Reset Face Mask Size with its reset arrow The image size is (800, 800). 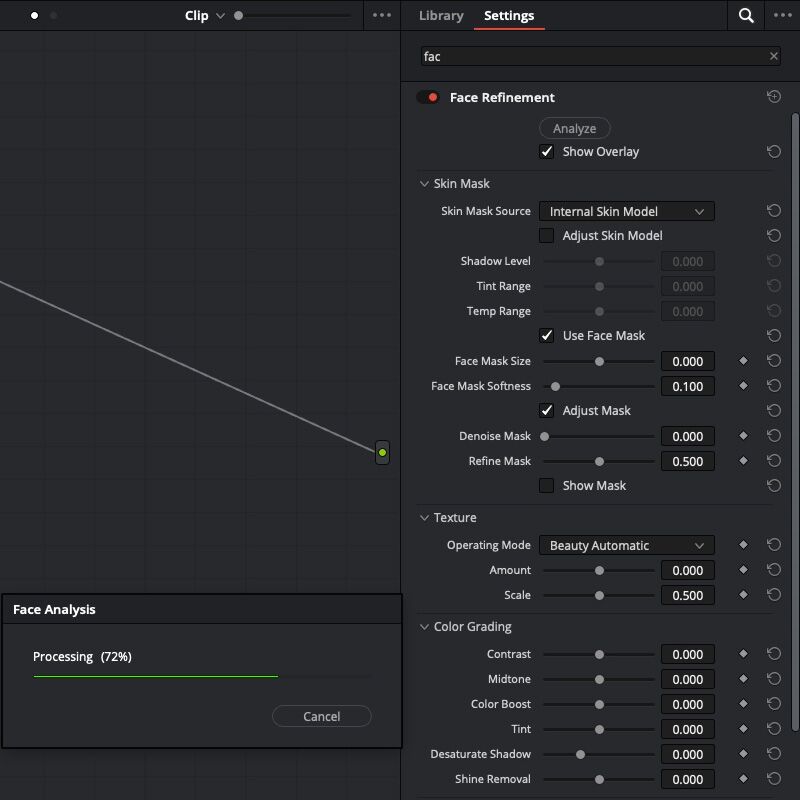click(x=773, y=361)
